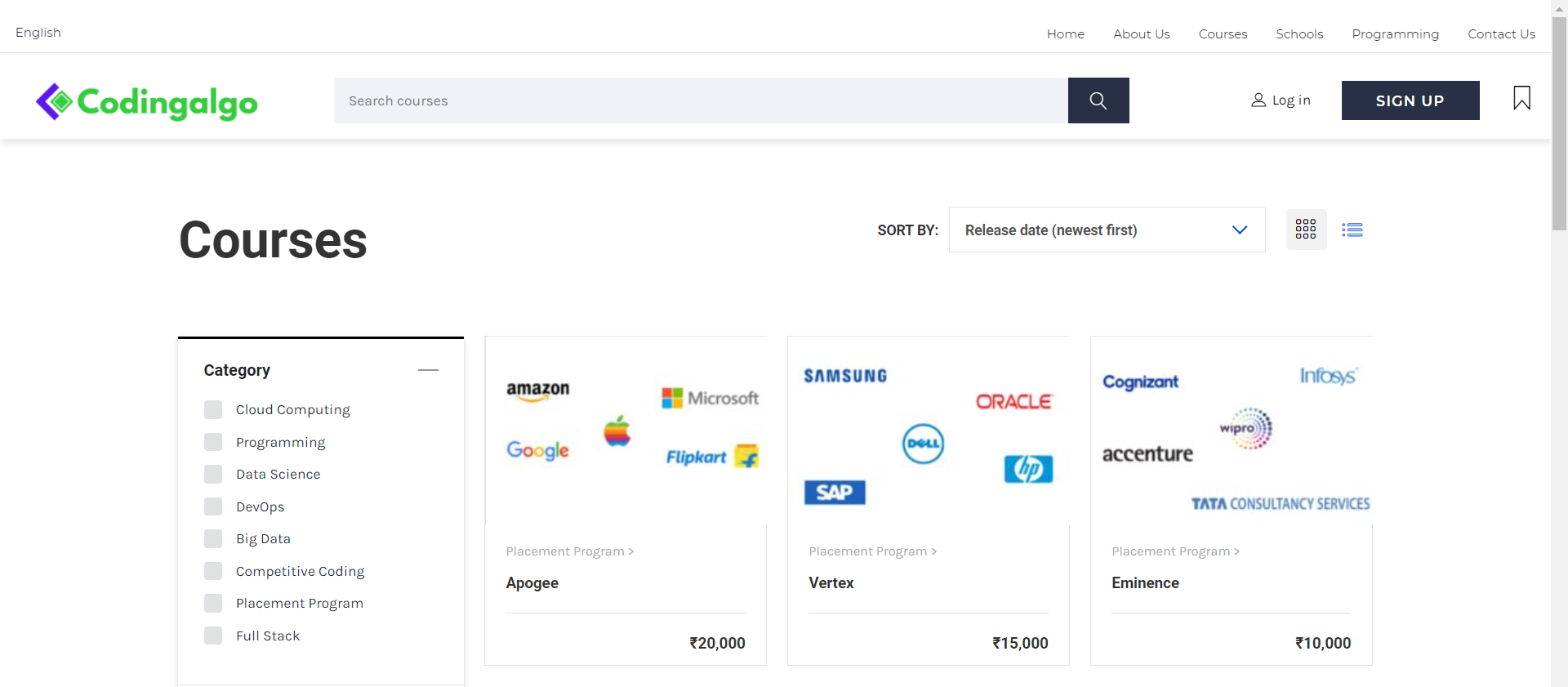Open the Sort By release date dropdown

click(x=1106, y=230)
